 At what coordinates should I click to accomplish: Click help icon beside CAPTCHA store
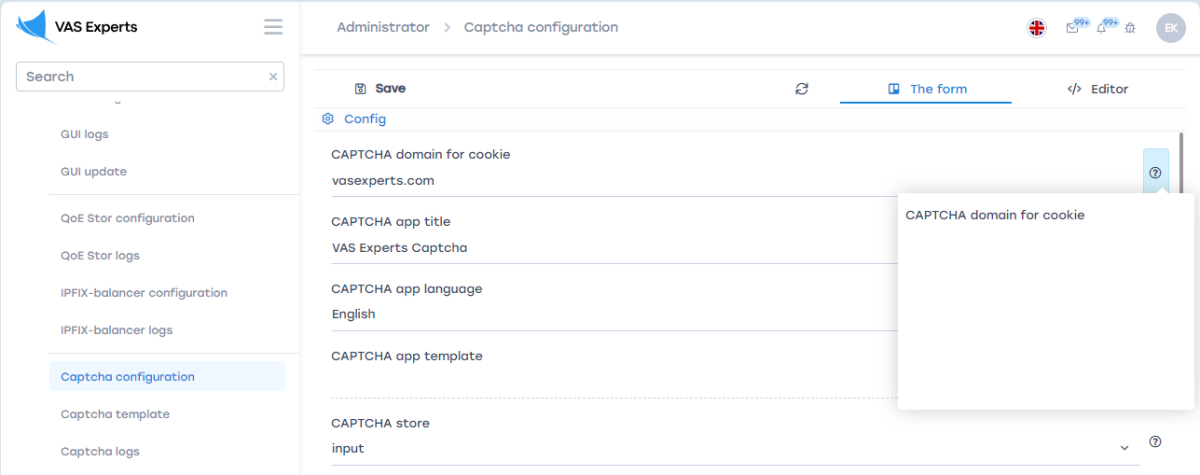pos(1155,441)
